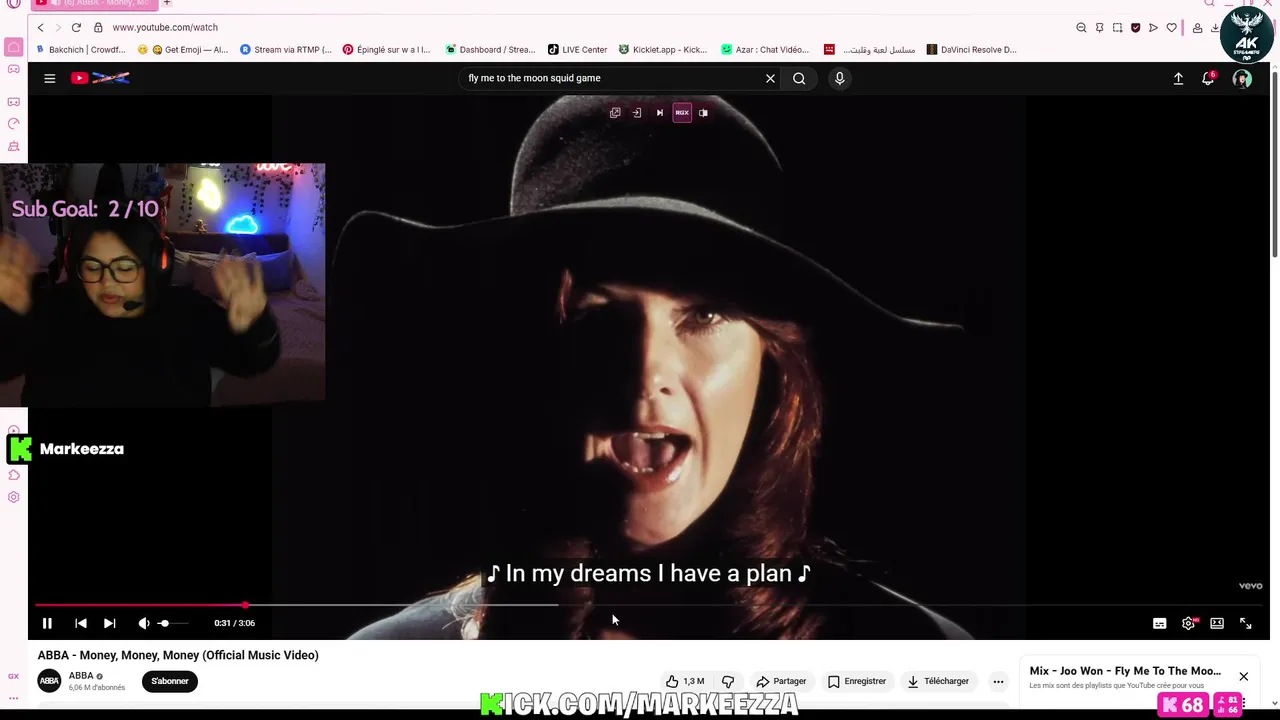Image resolution: width=1280 pixels, height=720 pixels.
Task: Click the pin icon in the address bar
Action: [x=1099, y=28]
